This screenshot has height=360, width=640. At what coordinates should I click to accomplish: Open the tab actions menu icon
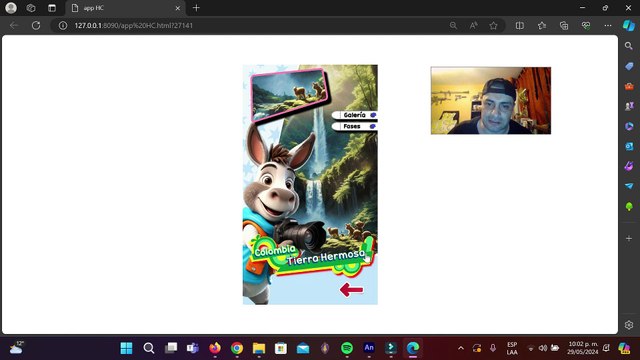point(51,8)
